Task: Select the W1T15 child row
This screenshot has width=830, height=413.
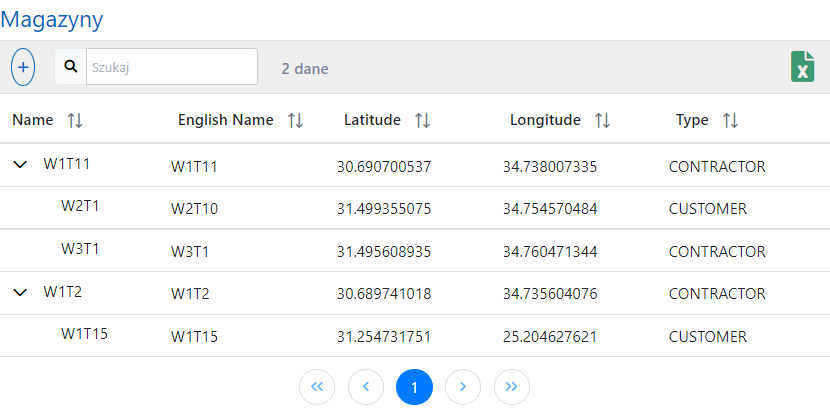Action: pyautogui.click(x=84, y=335)
